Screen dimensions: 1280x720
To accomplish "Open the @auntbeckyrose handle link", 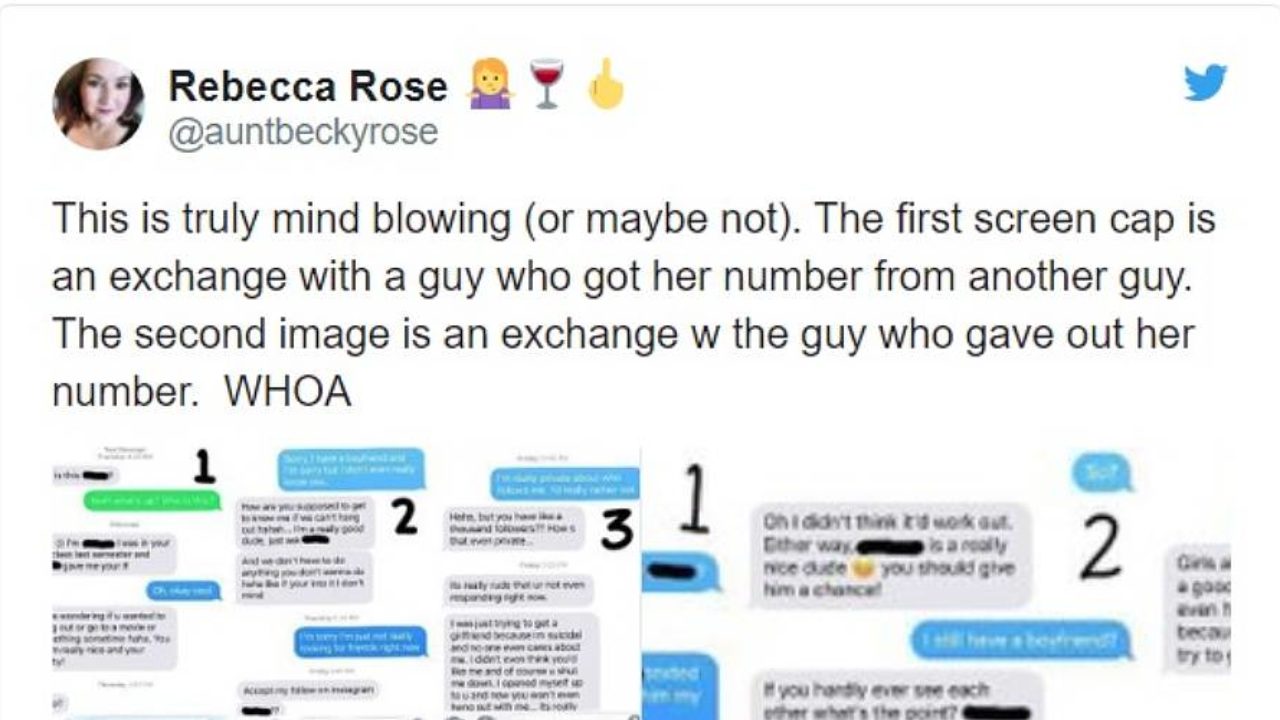I will (x=303, y=132).
